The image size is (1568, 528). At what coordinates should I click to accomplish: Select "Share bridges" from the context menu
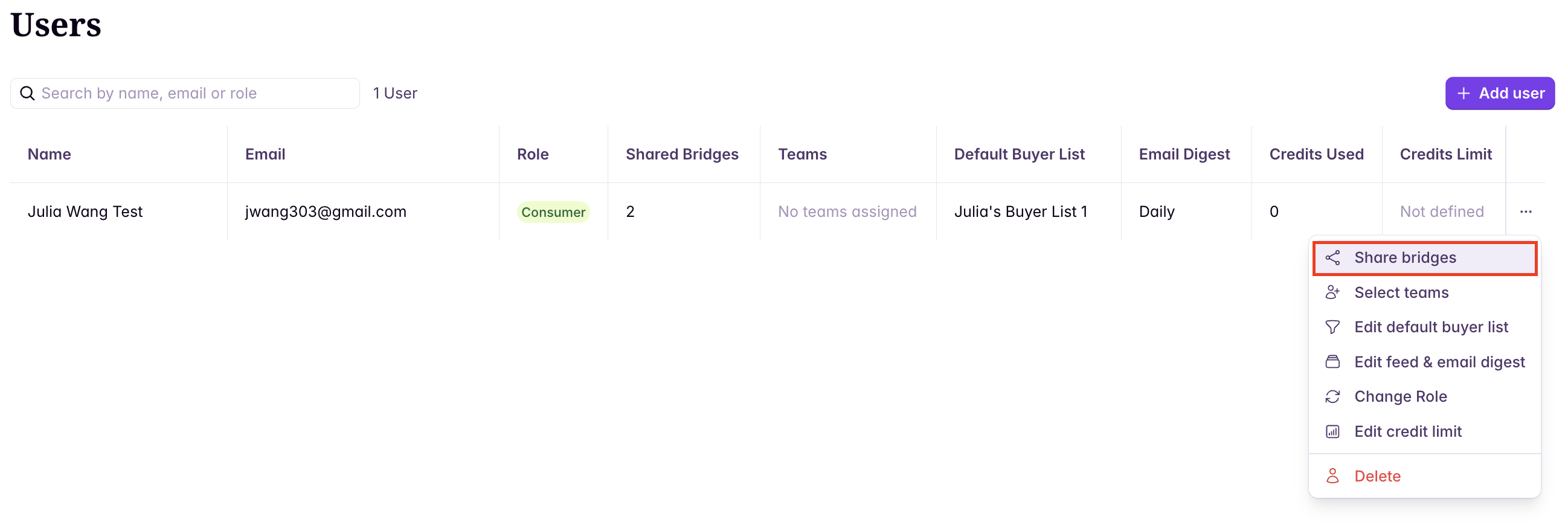pos(1406,257)
